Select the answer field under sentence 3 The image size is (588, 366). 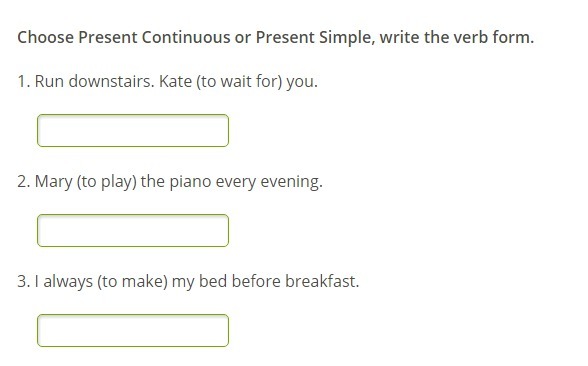pos(133,330)
